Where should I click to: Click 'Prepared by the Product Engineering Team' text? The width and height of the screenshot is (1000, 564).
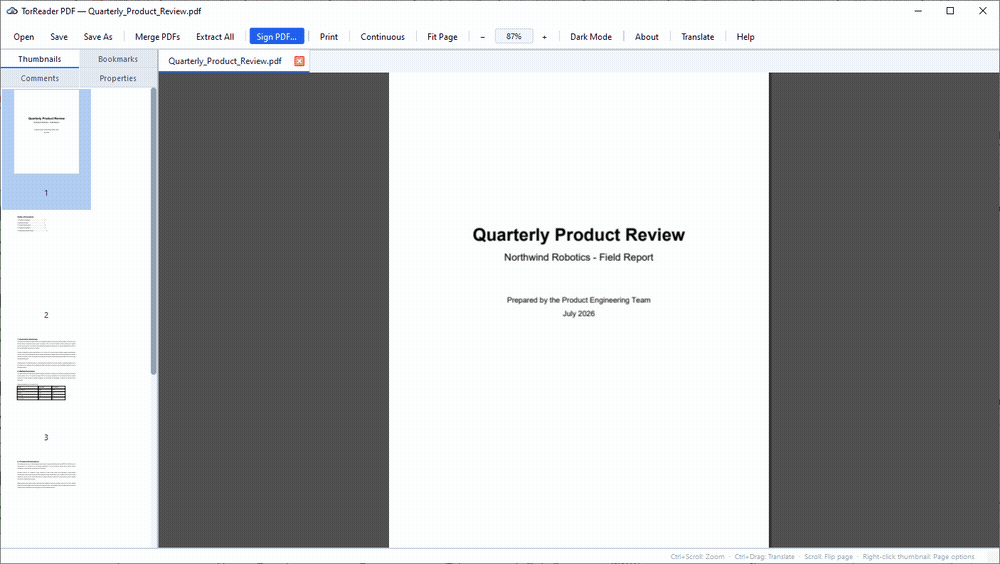pos(578,300)
